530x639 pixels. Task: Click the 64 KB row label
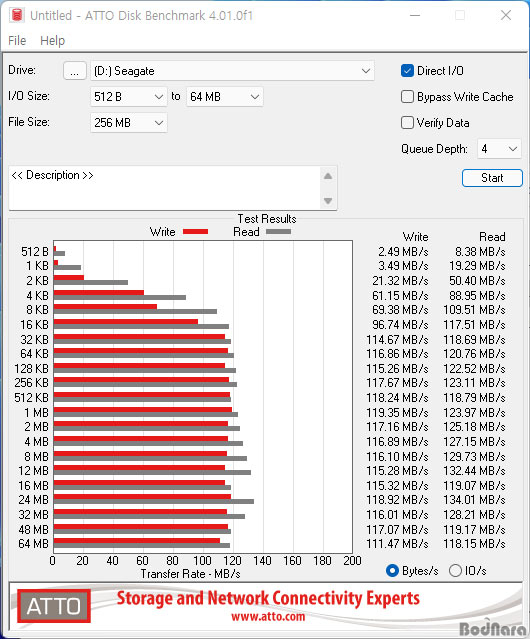click(x=35, y=354)
